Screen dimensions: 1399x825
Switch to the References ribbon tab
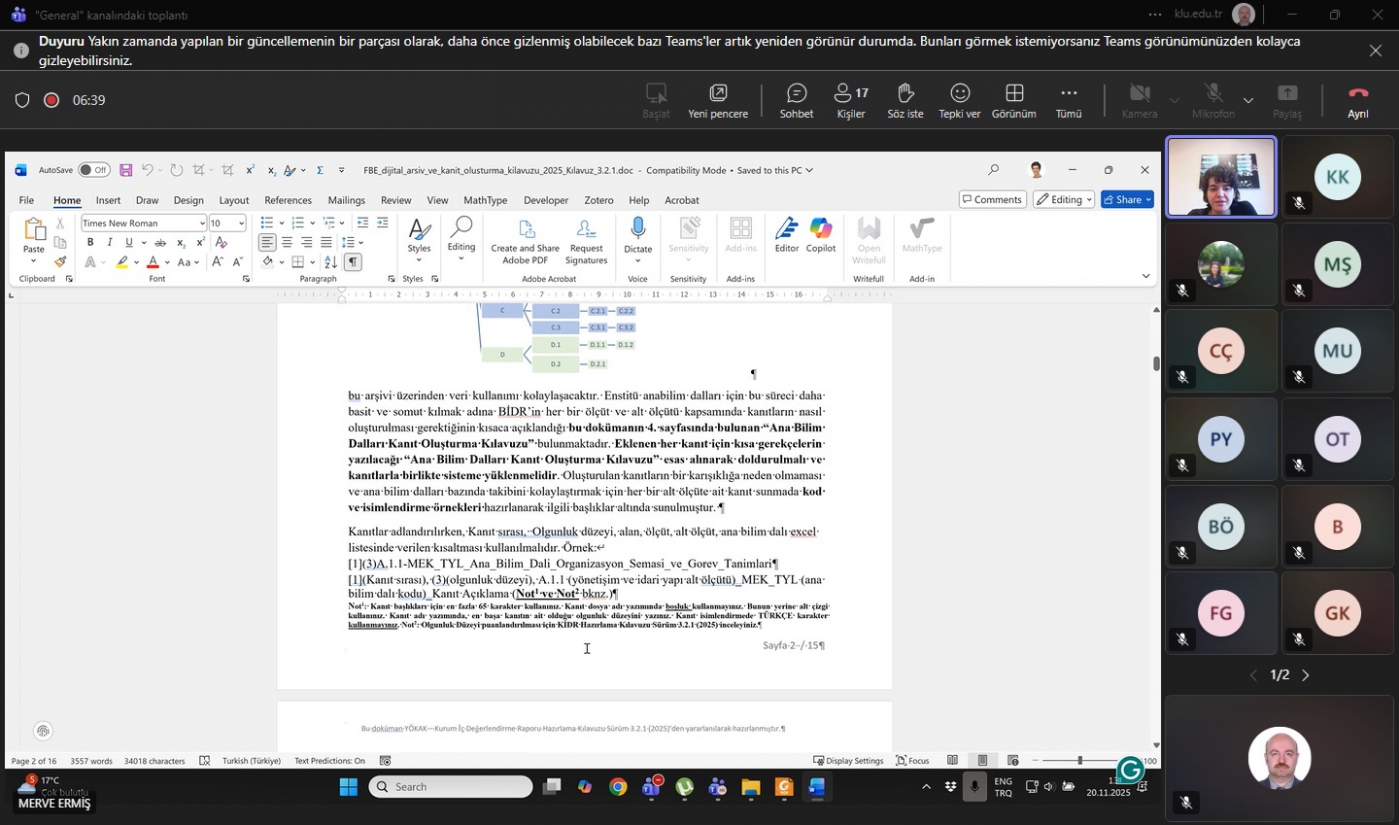[288, 200]
